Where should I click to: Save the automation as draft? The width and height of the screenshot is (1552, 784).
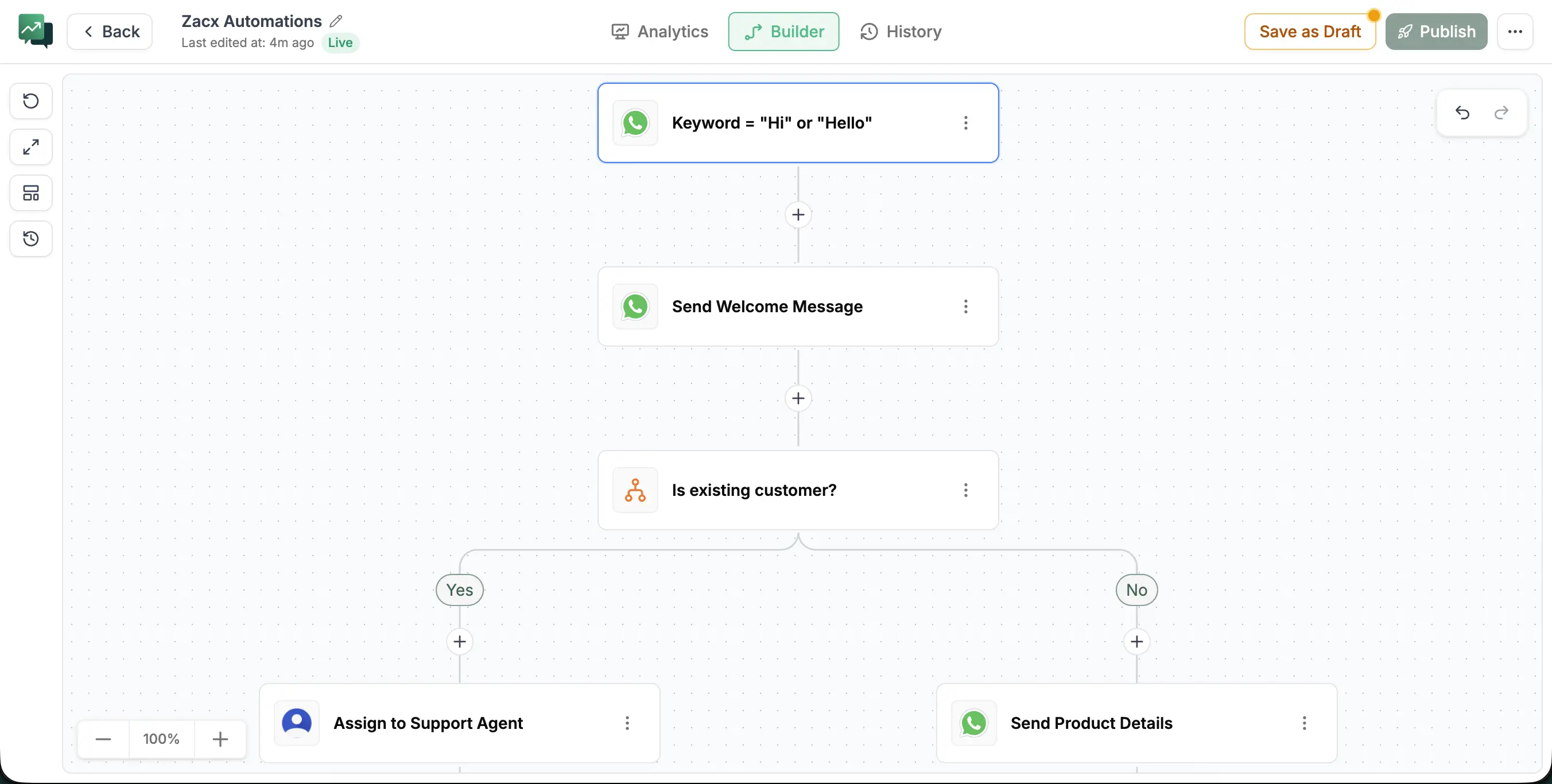click(1310, 32)
